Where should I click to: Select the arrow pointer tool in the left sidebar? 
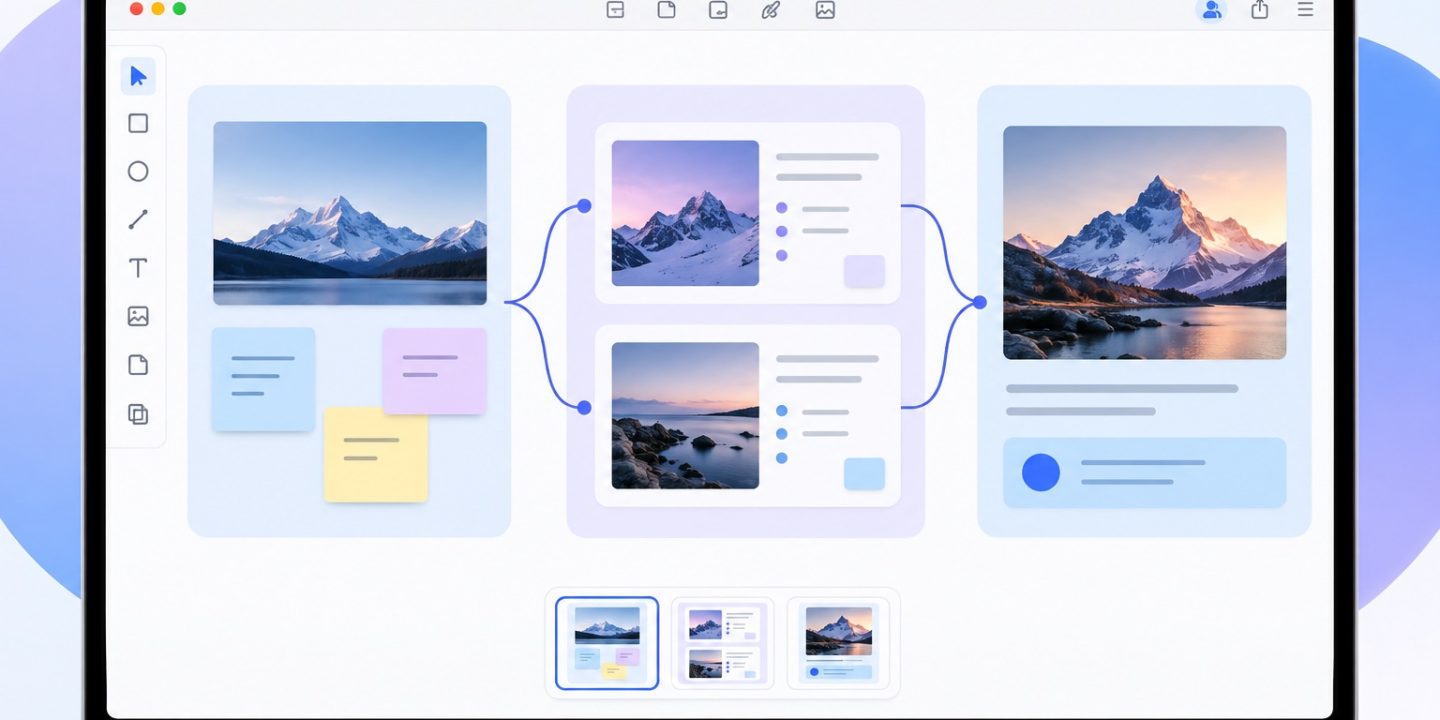138,76
